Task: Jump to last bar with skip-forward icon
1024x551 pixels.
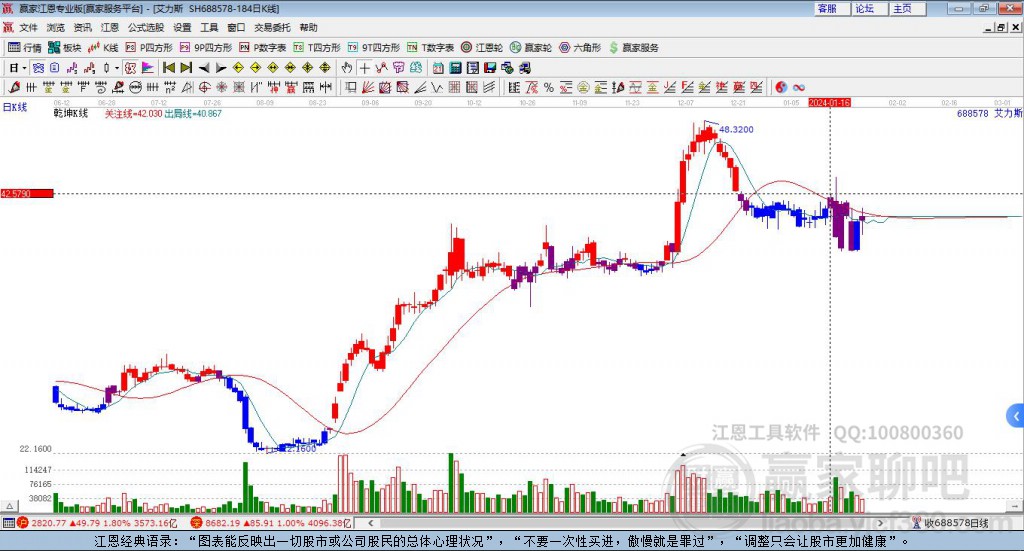Action: pyautogui.click(x=186, y=68)
